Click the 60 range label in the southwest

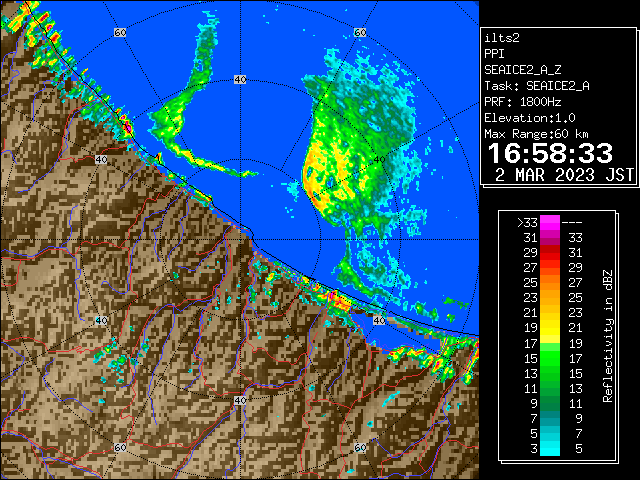[120, 447]
